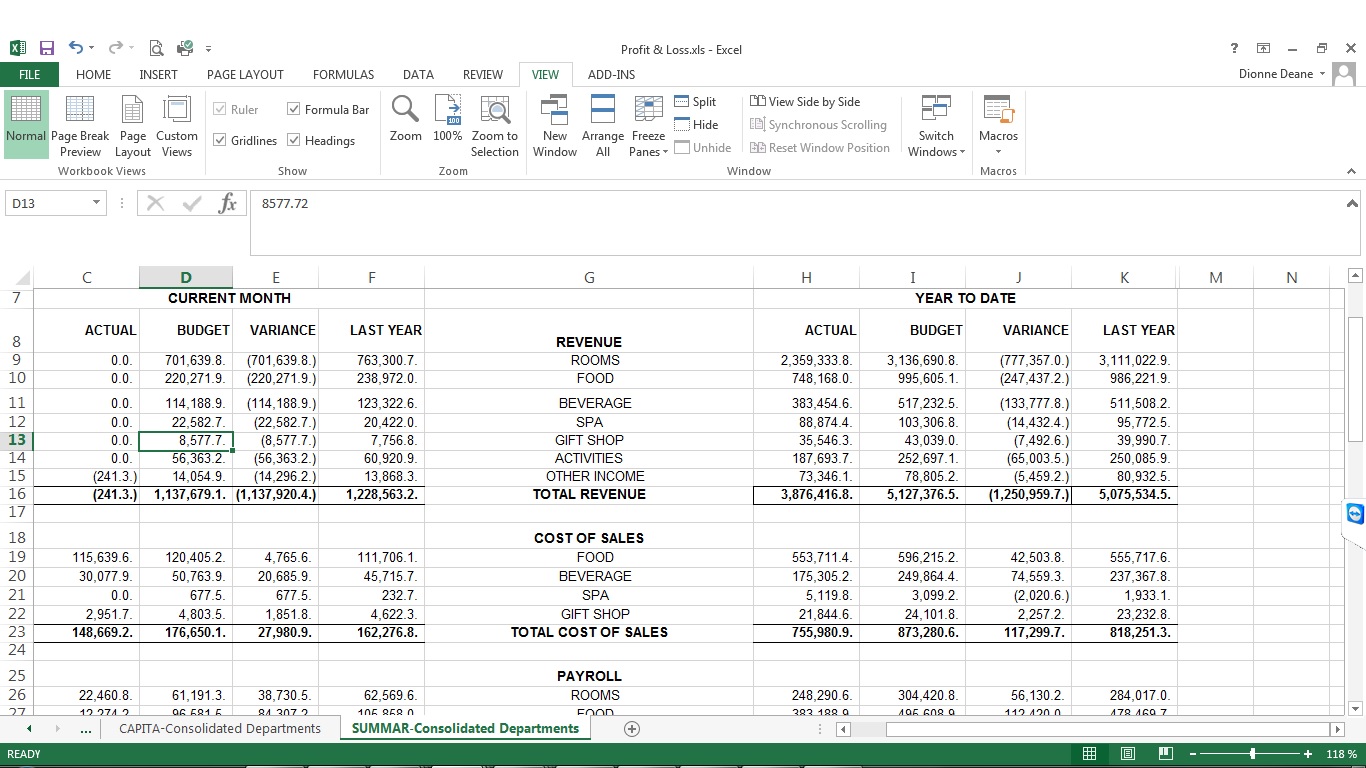Click the Zoom magnifier icon

click(x=405, y=109)
